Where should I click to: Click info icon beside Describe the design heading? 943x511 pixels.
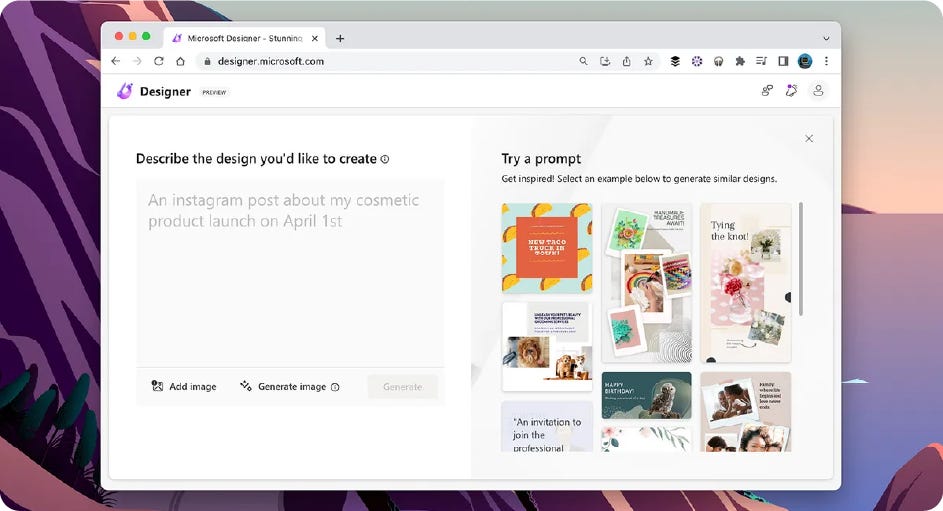[x=385, y=159]
